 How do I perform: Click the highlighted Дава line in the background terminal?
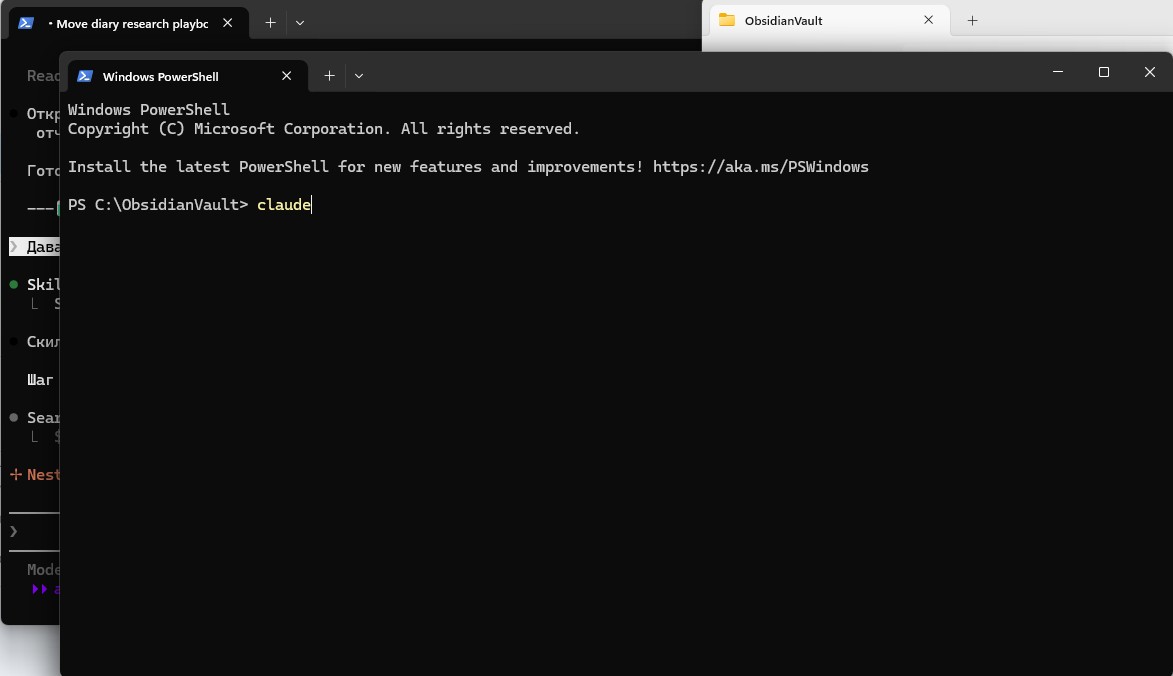34,247
